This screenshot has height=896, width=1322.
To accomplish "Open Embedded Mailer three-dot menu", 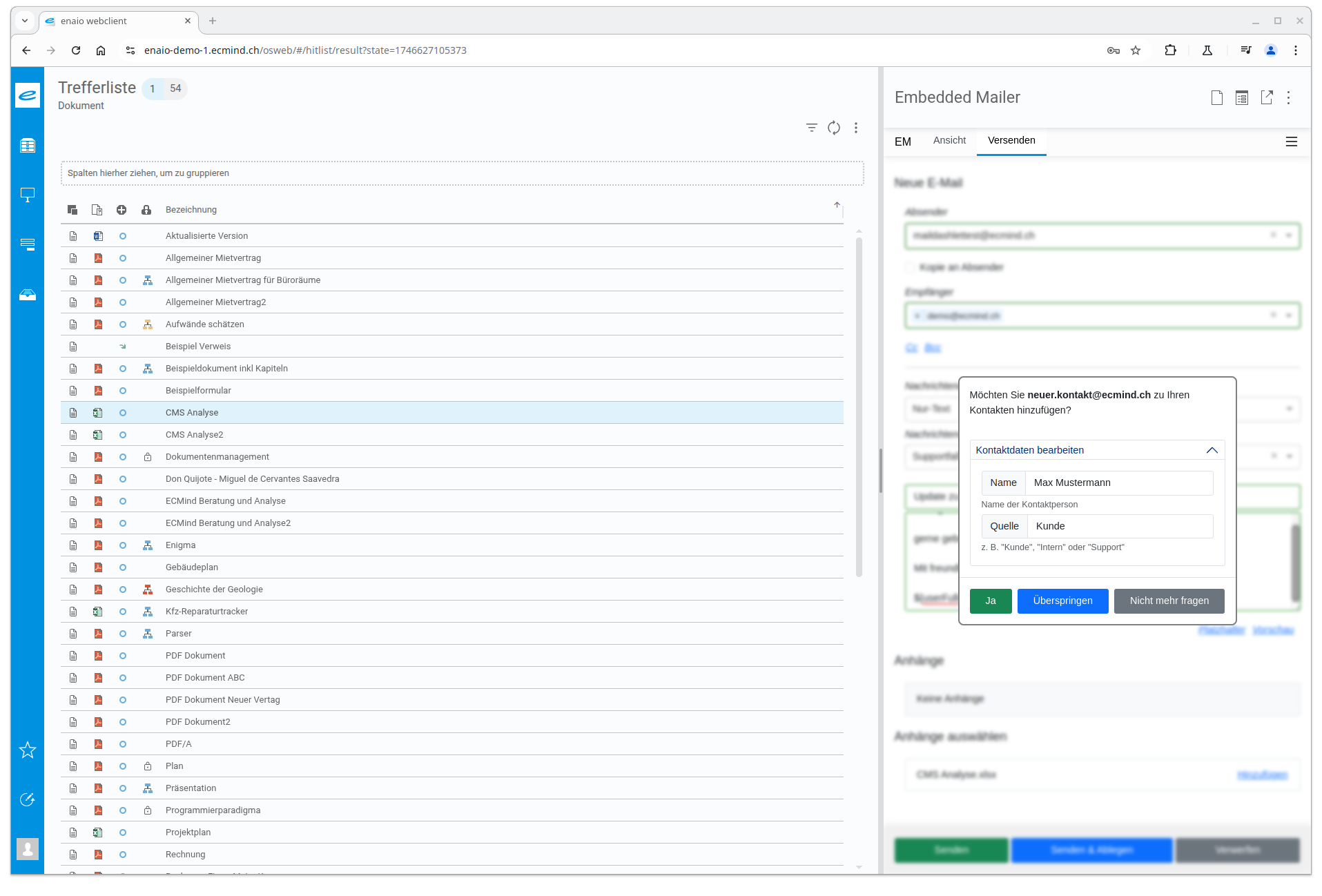I will (1289, 98).
